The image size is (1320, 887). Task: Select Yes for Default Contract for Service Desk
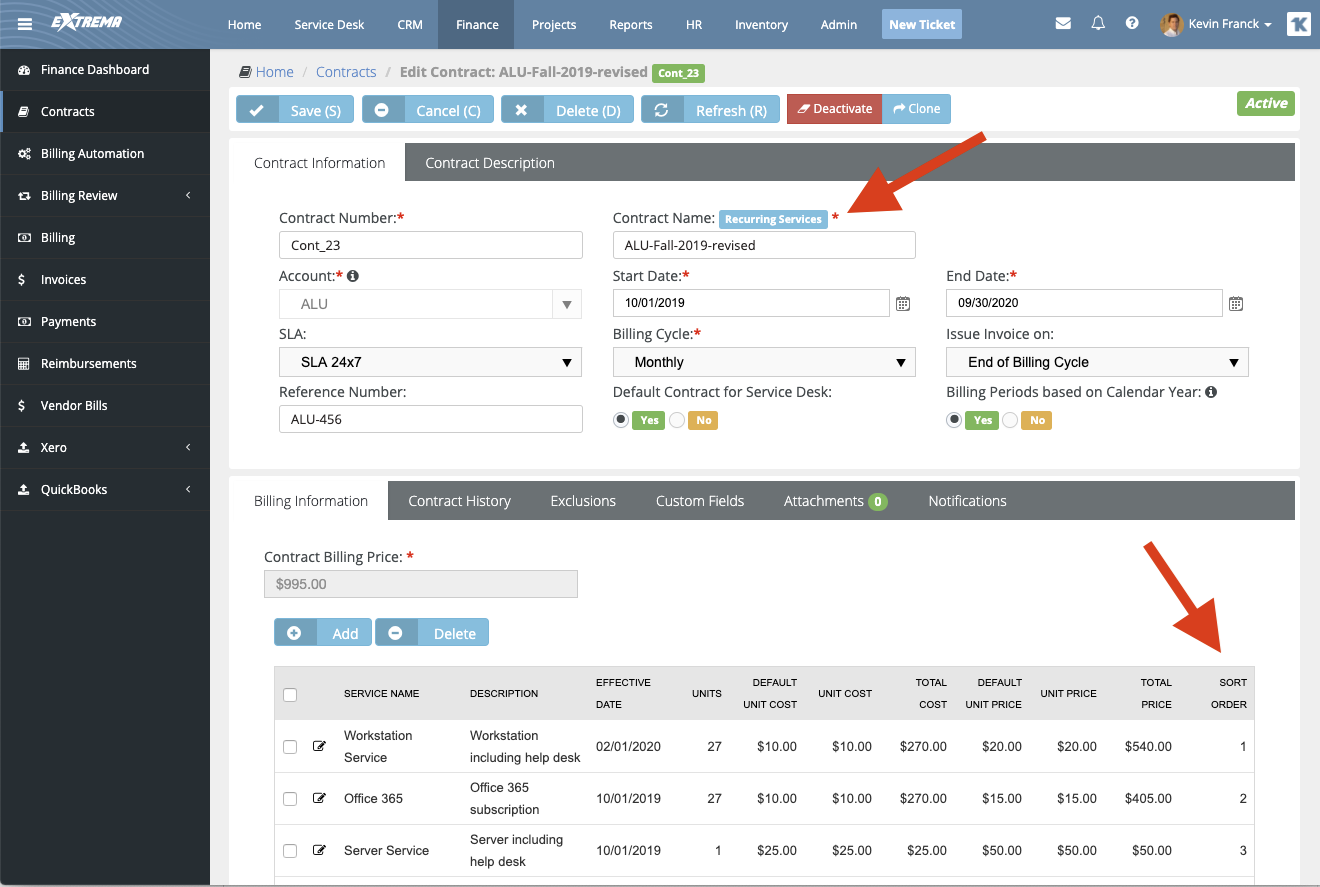pos(622,420)
